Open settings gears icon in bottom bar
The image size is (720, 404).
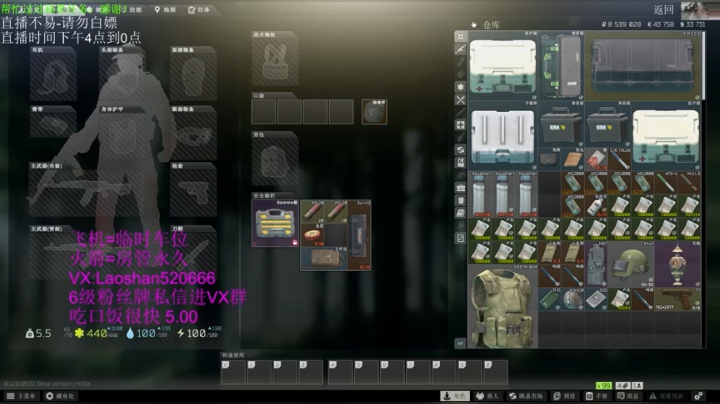[698, 396]
